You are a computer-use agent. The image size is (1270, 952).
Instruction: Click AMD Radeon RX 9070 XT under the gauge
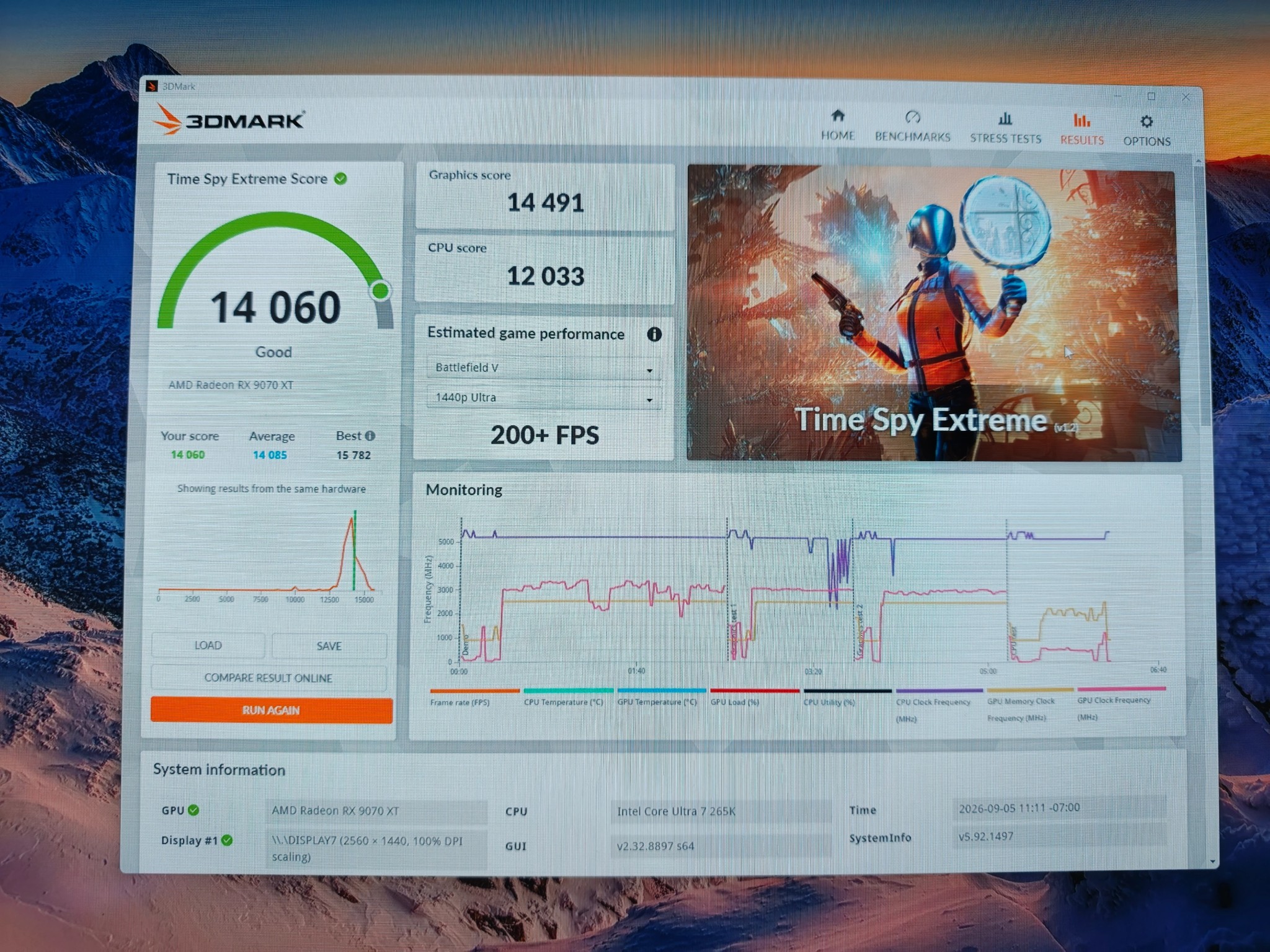pyautogui.click(x=231, y=385)
